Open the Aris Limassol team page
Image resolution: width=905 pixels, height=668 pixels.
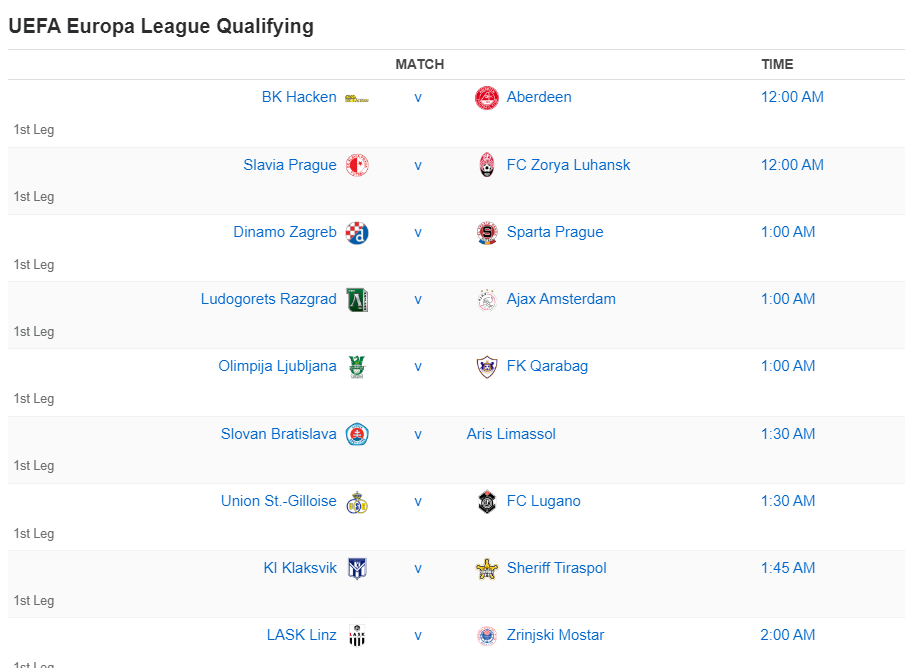[x=511, y=434]
